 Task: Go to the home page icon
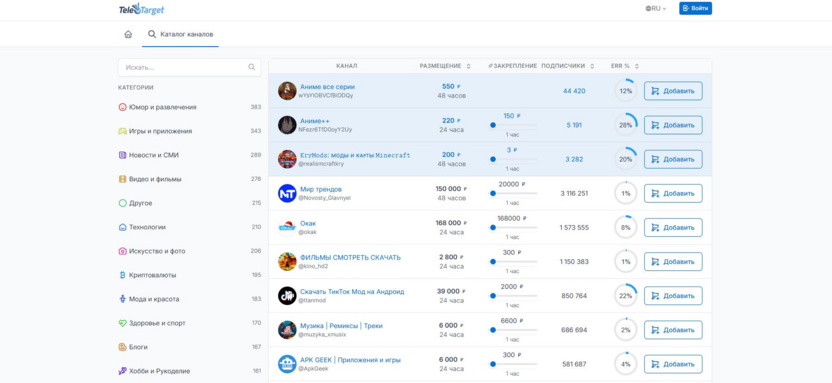(x=128, y=34)
